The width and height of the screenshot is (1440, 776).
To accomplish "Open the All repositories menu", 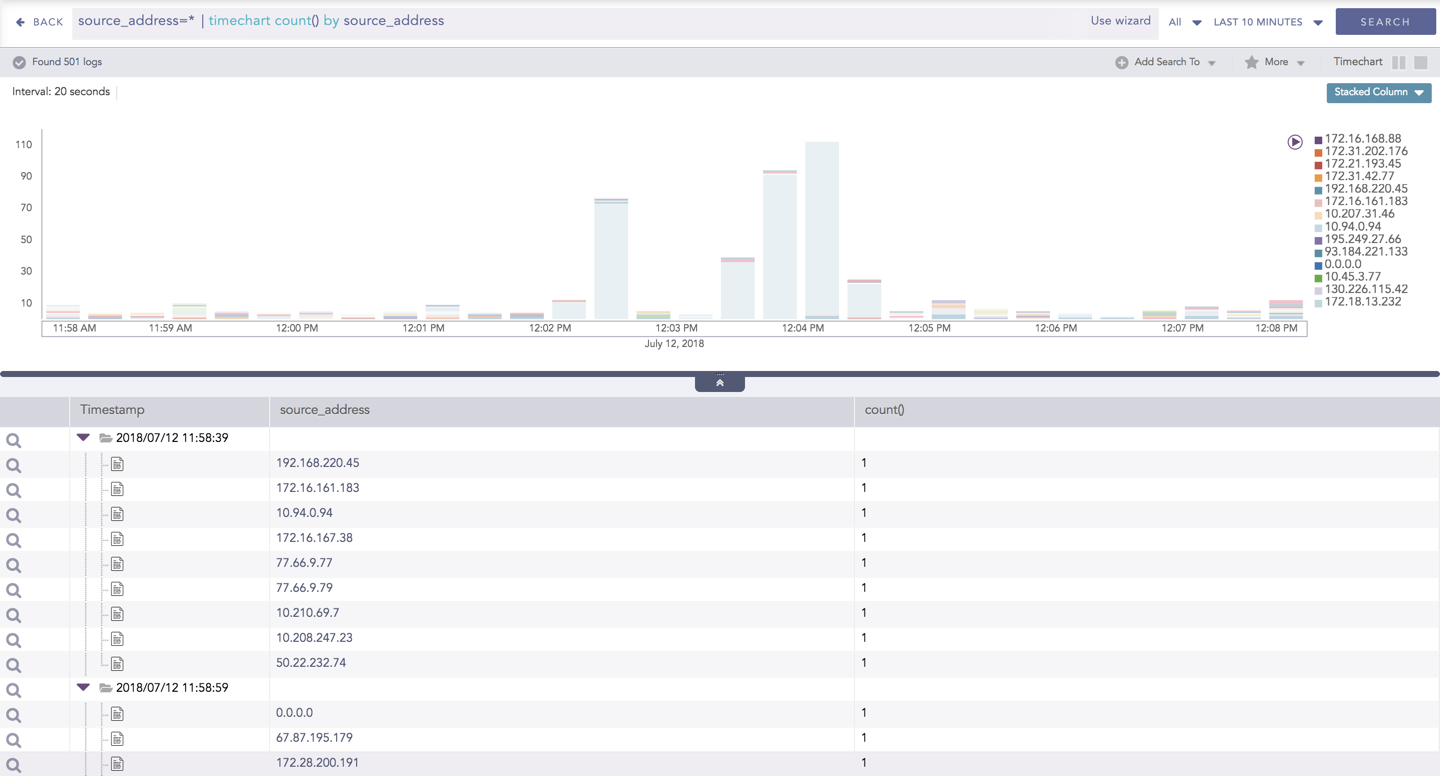I will pos(1184,22).
